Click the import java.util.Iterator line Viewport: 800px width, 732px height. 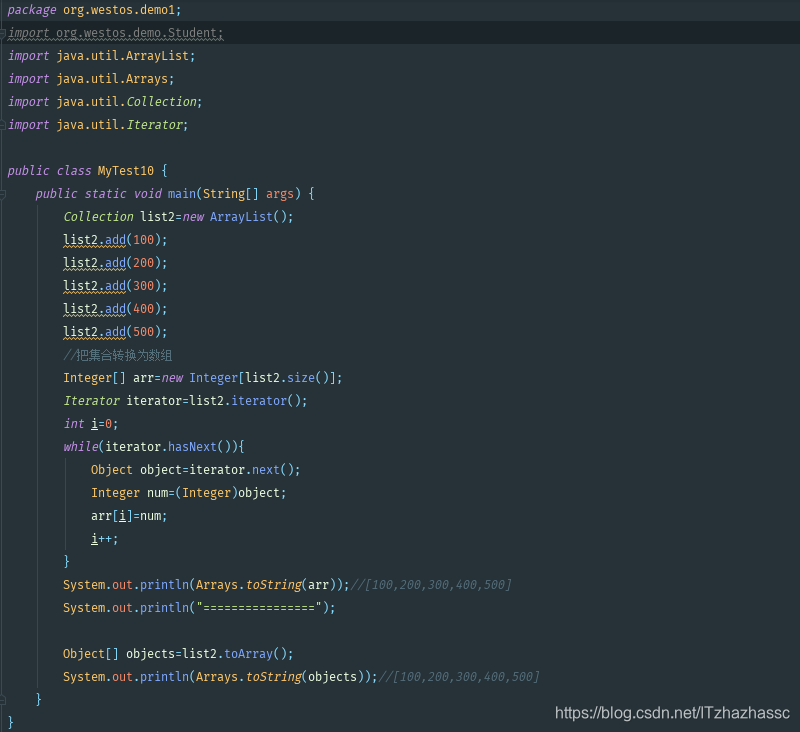tap(98, 125)
